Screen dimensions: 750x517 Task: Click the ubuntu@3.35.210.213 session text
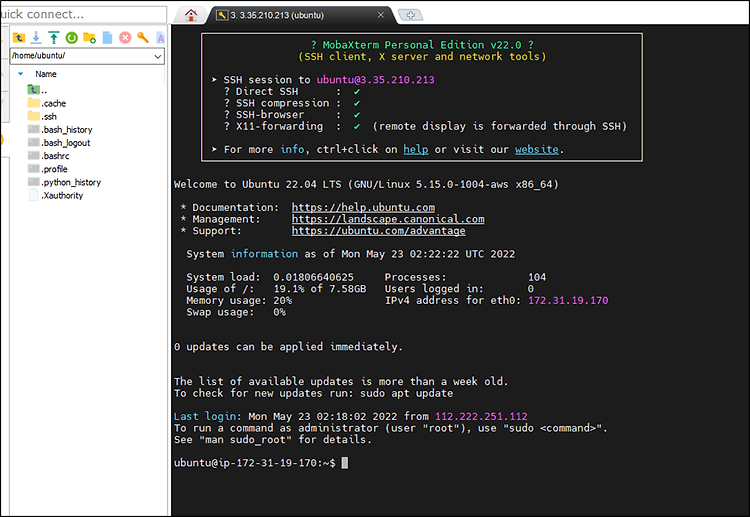(x=375, y=80)
